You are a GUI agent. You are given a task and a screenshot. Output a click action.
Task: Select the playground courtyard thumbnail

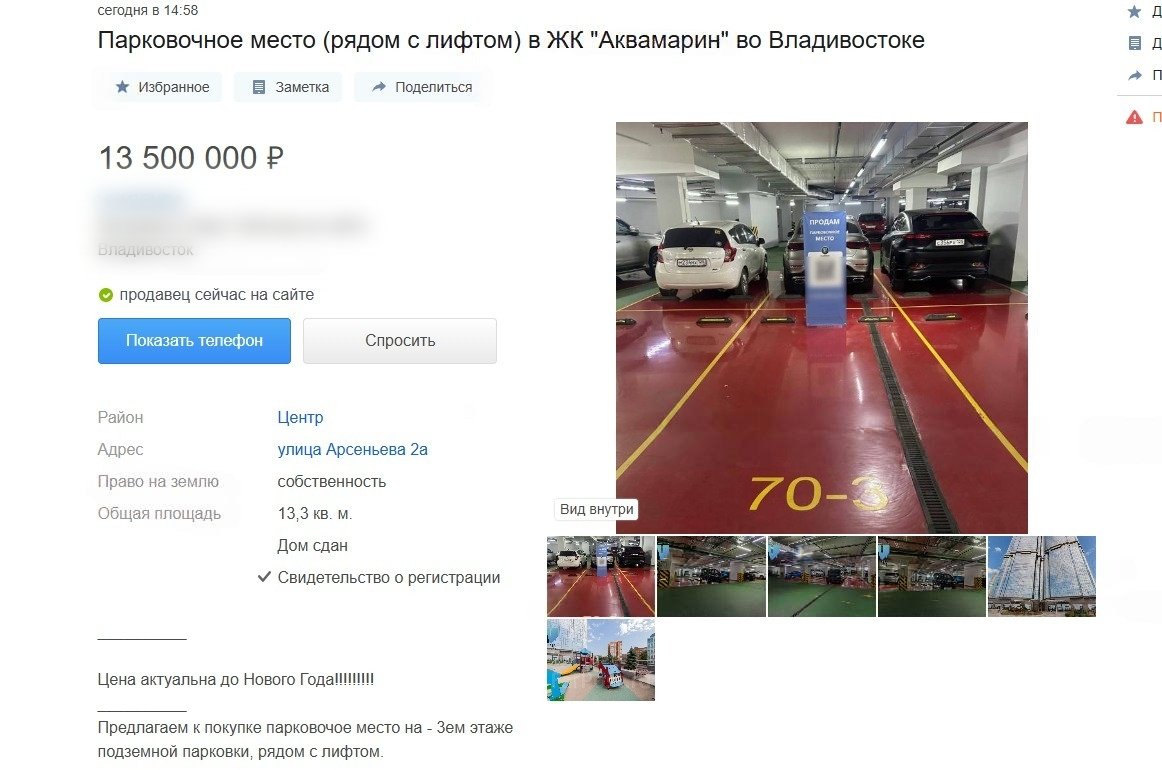coord(601,660)
